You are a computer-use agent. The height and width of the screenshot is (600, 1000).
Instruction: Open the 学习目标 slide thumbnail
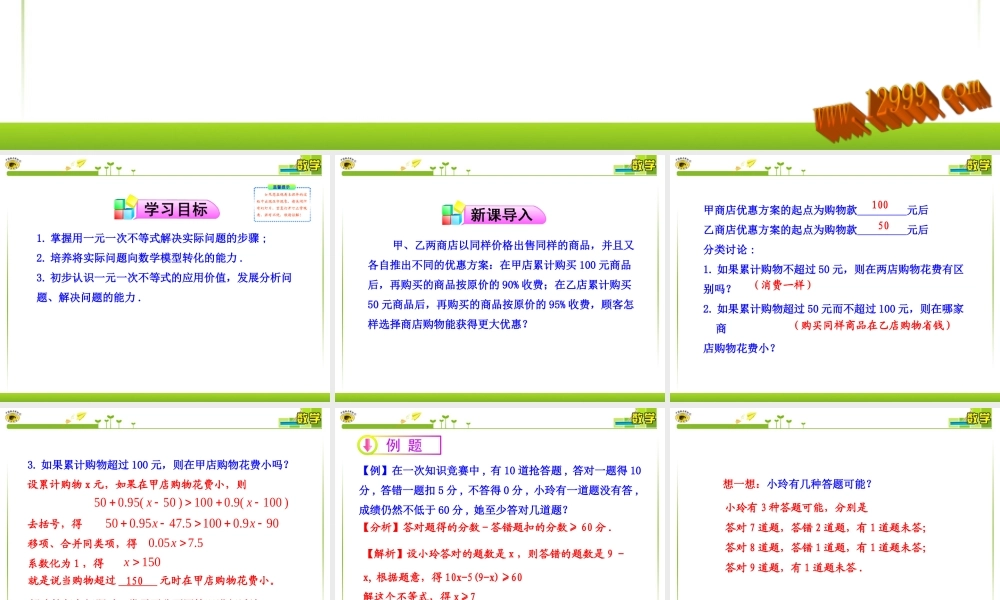(165, 278)
